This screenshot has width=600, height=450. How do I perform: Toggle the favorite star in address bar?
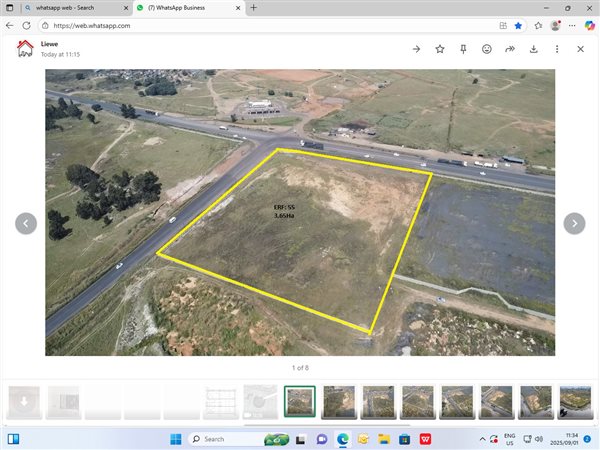518,25
